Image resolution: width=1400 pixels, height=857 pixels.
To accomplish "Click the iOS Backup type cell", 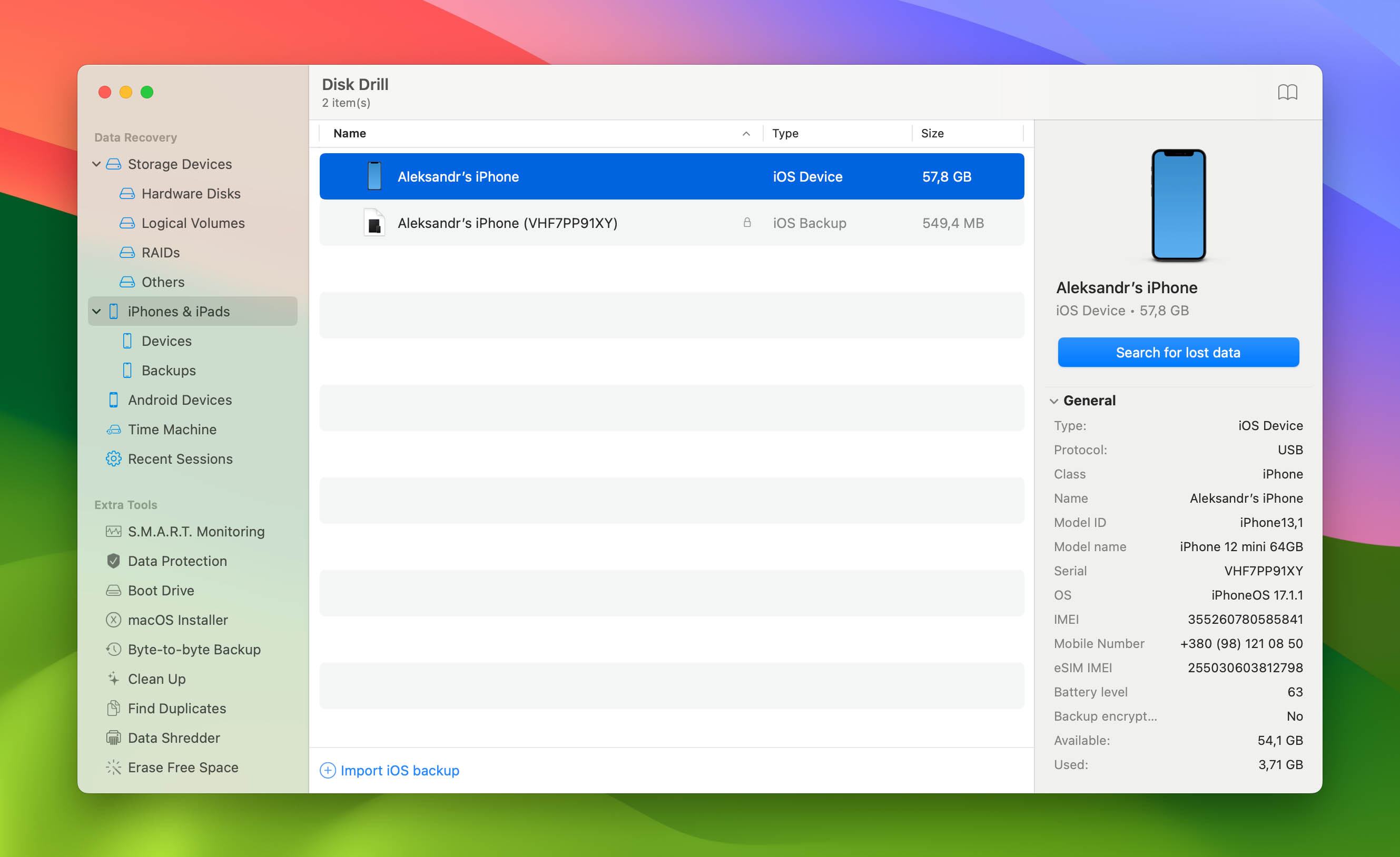I will tap(809, 223).
